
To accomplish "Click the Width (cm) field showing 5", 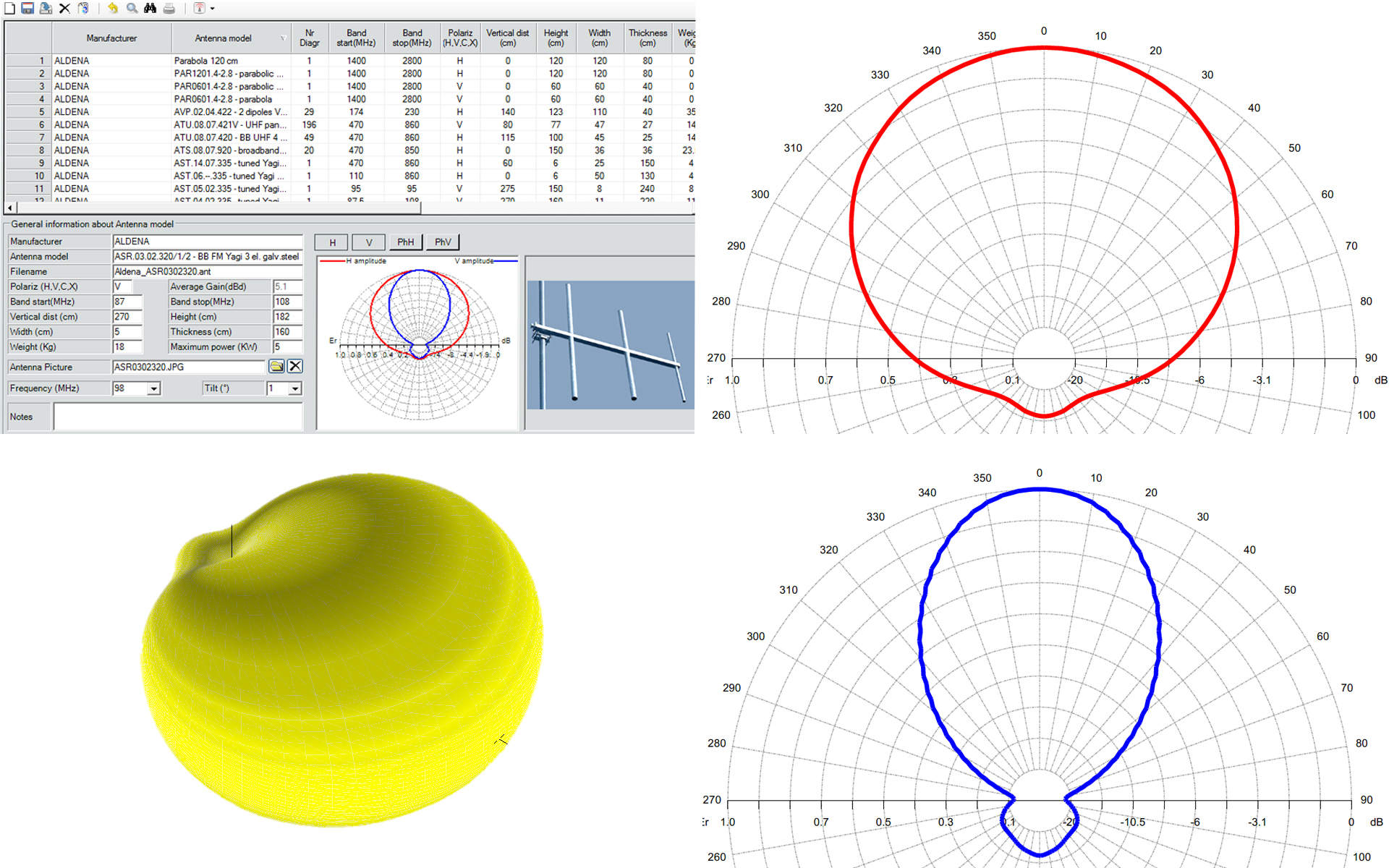I will (127, 333).
